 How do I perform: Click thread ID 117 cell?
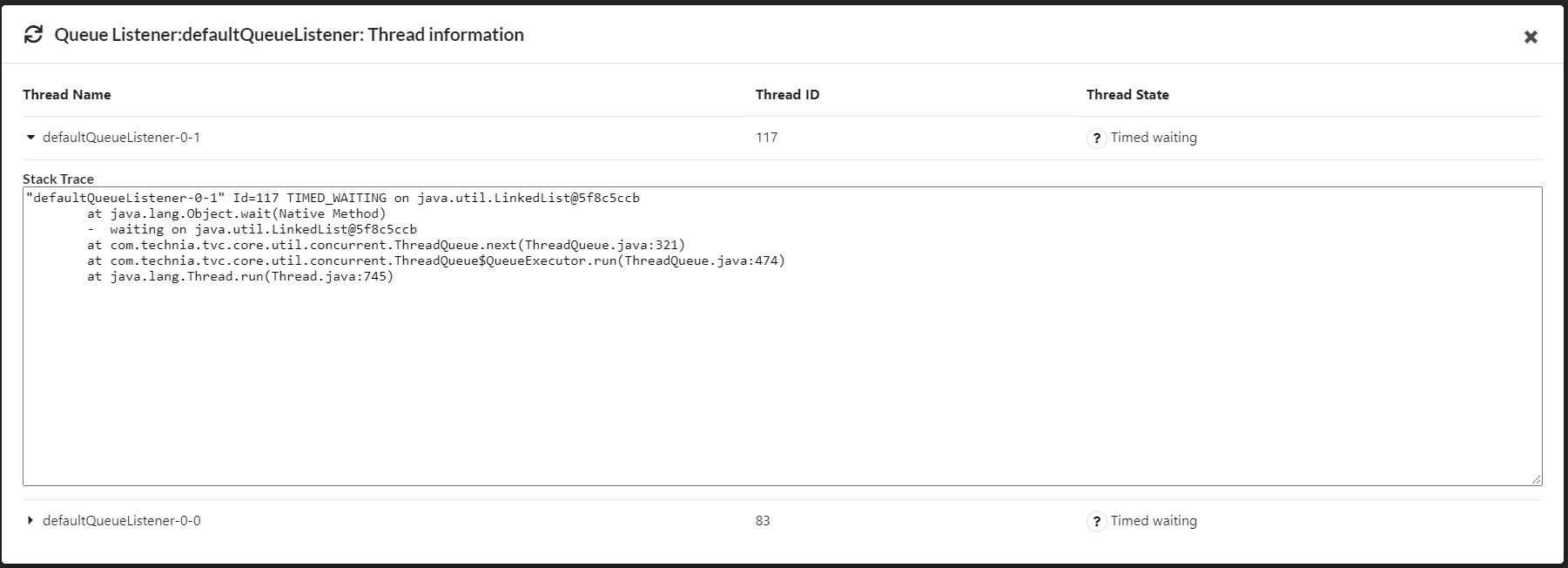click(x=766, y=138)
